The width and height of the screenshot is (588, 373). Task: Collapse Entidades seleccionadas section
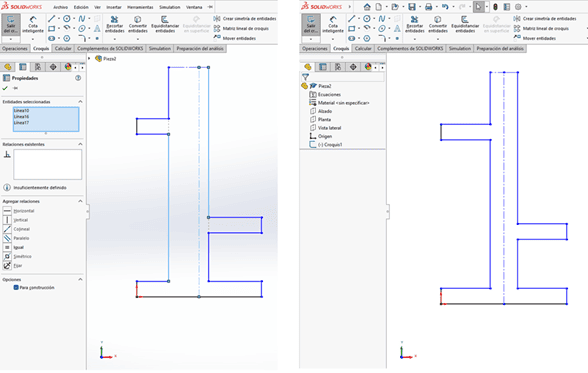(80, 102)
